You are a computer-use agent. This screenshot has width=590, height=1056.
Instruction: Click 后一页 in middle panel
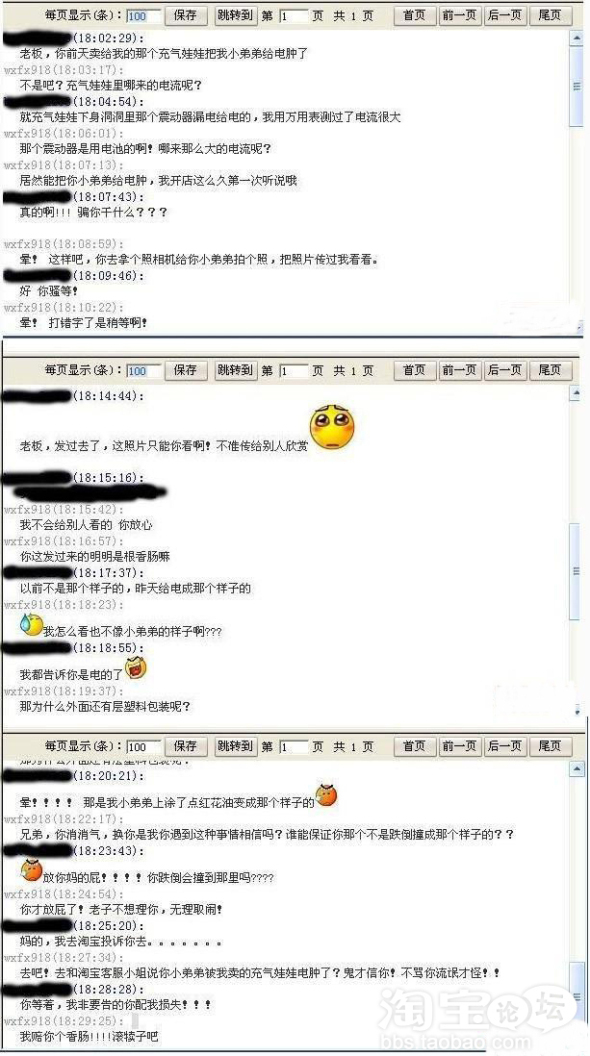point(505,370)
